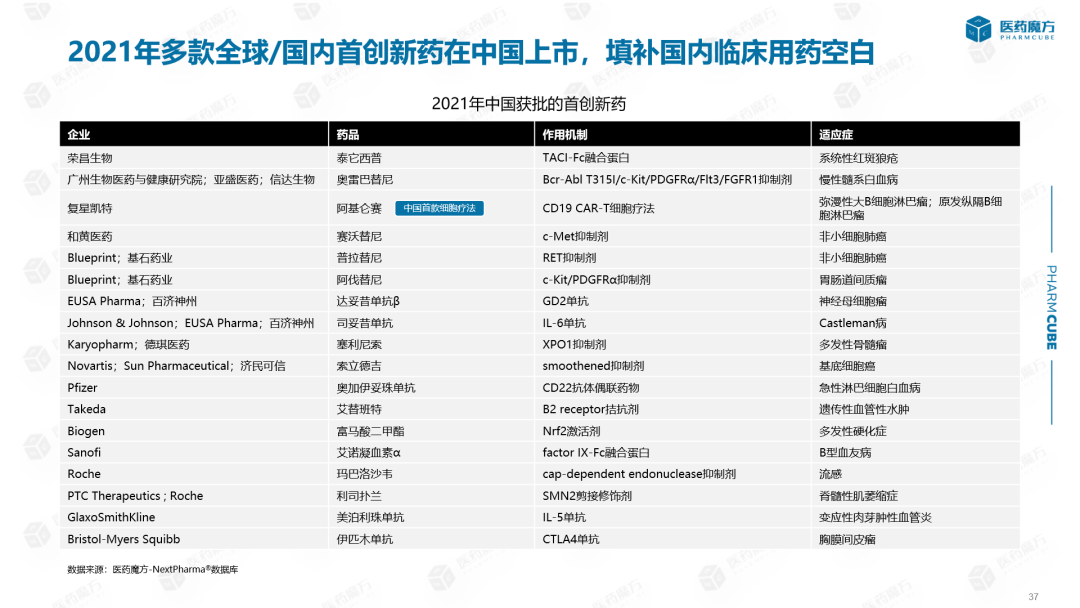The height and width of the screenshot is (608, 1080).
Task: Click Blueprint；基石药业 in the 普拉替尼 row
Action: (x=120, y=258)
